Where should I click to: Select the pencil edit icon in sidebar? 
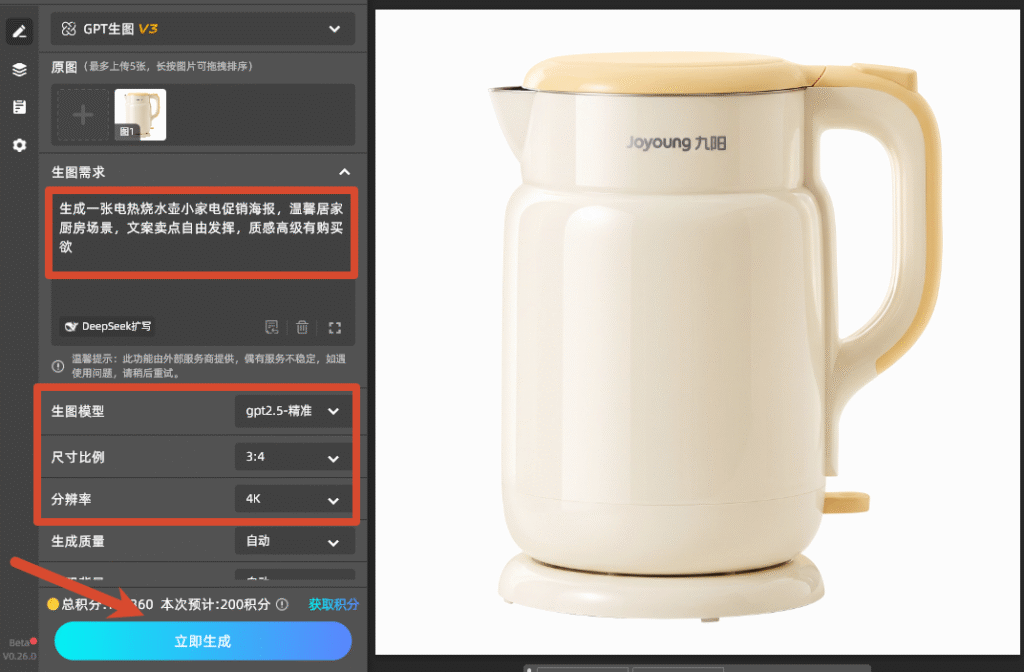(19, 31)
